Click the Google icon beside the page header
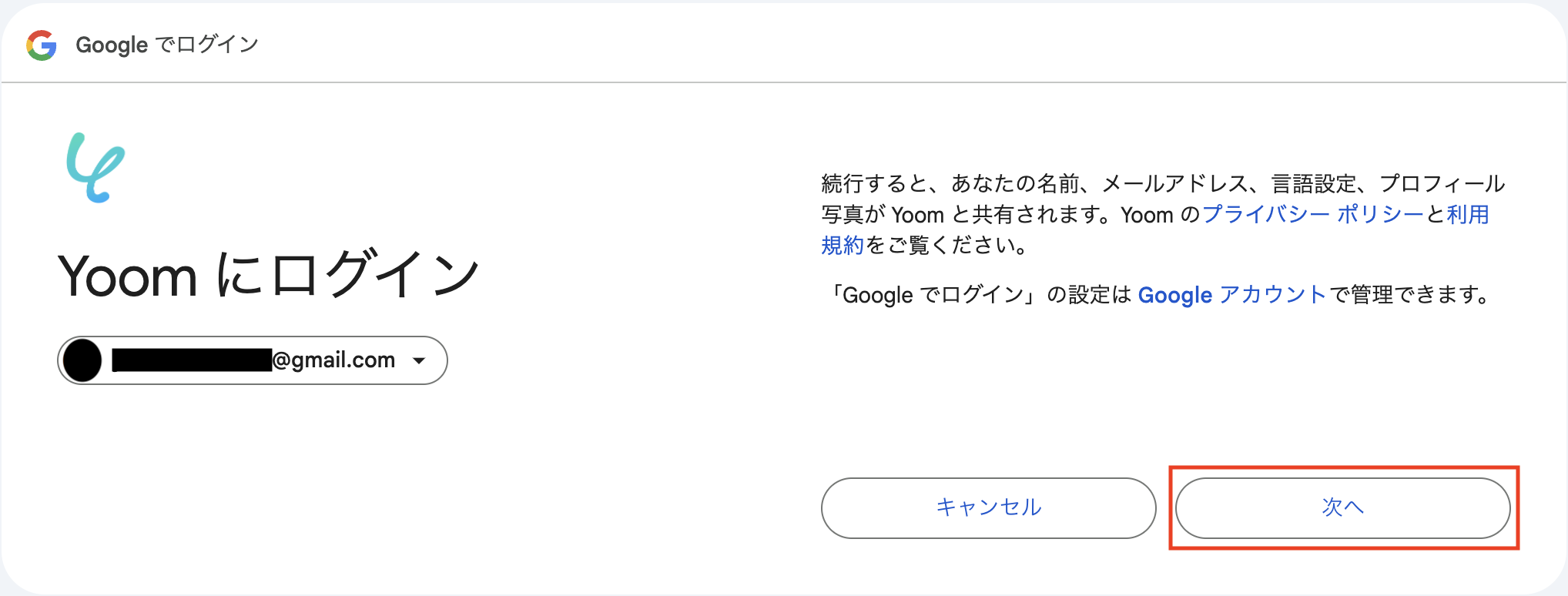Image resolution: width=1568 pixels, height=596 pixels. (42, 45)
